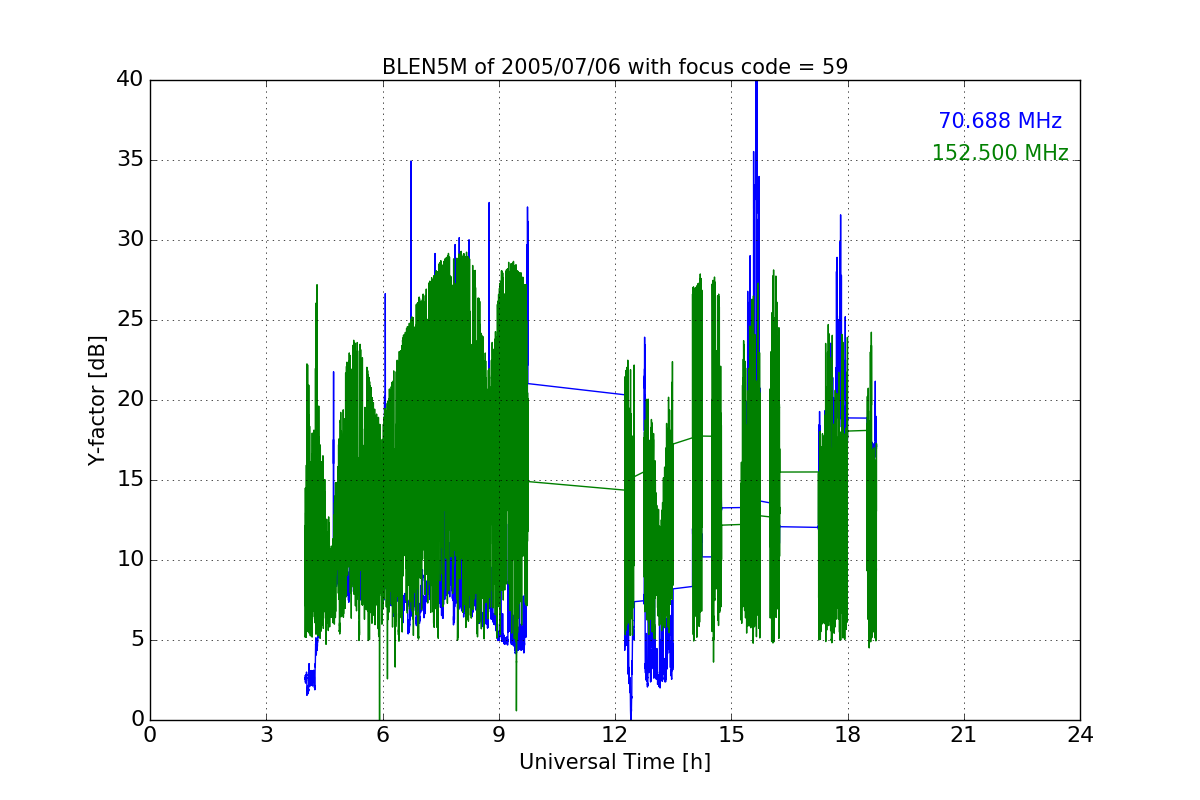The width and height of the screenshot is (1200, 800).
Task: Click the 'Y-factor [dB]' axis label
Action: tap(97, 400)
